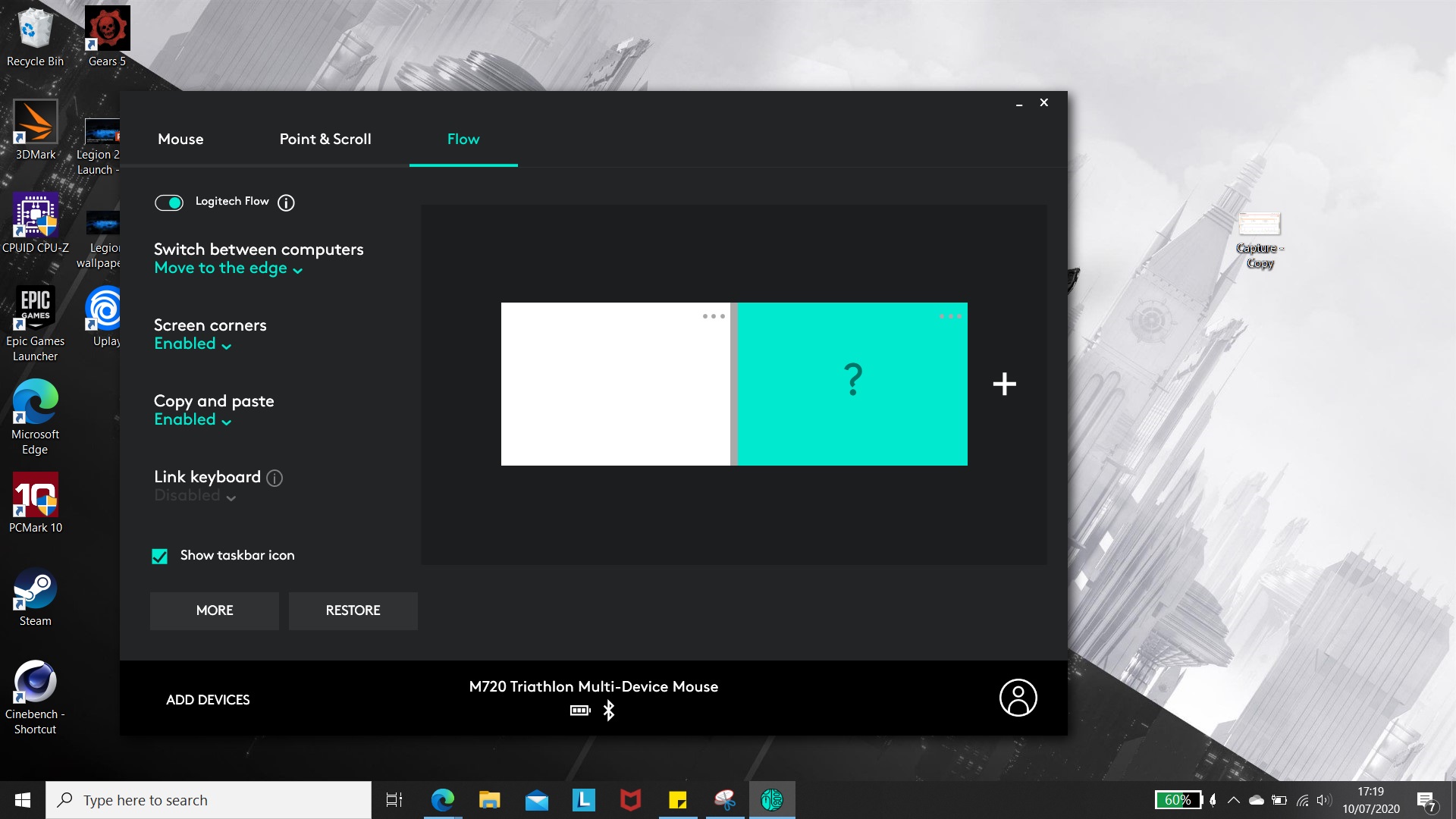Expand the Screen corners Enabled dropdown
The width and height of the screenshot is (1456, 819).
point(193,344)
